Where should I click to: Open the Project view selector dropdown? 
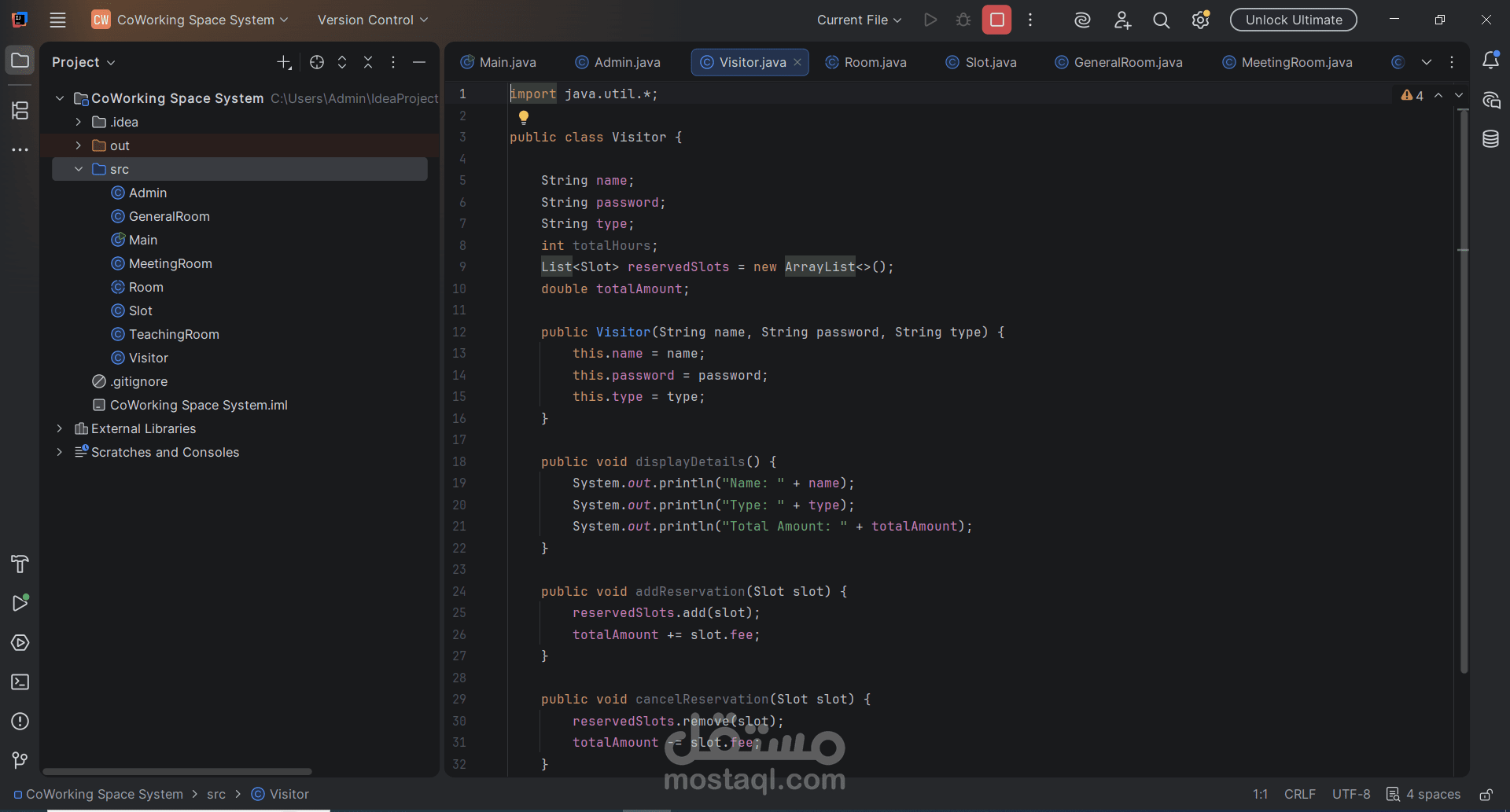(83, 62)
